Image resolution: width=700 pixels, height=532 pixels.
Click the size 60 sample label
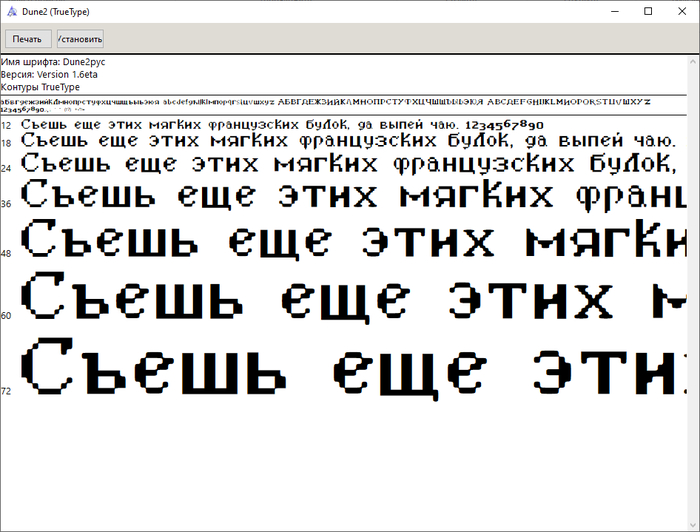point(6,316)
